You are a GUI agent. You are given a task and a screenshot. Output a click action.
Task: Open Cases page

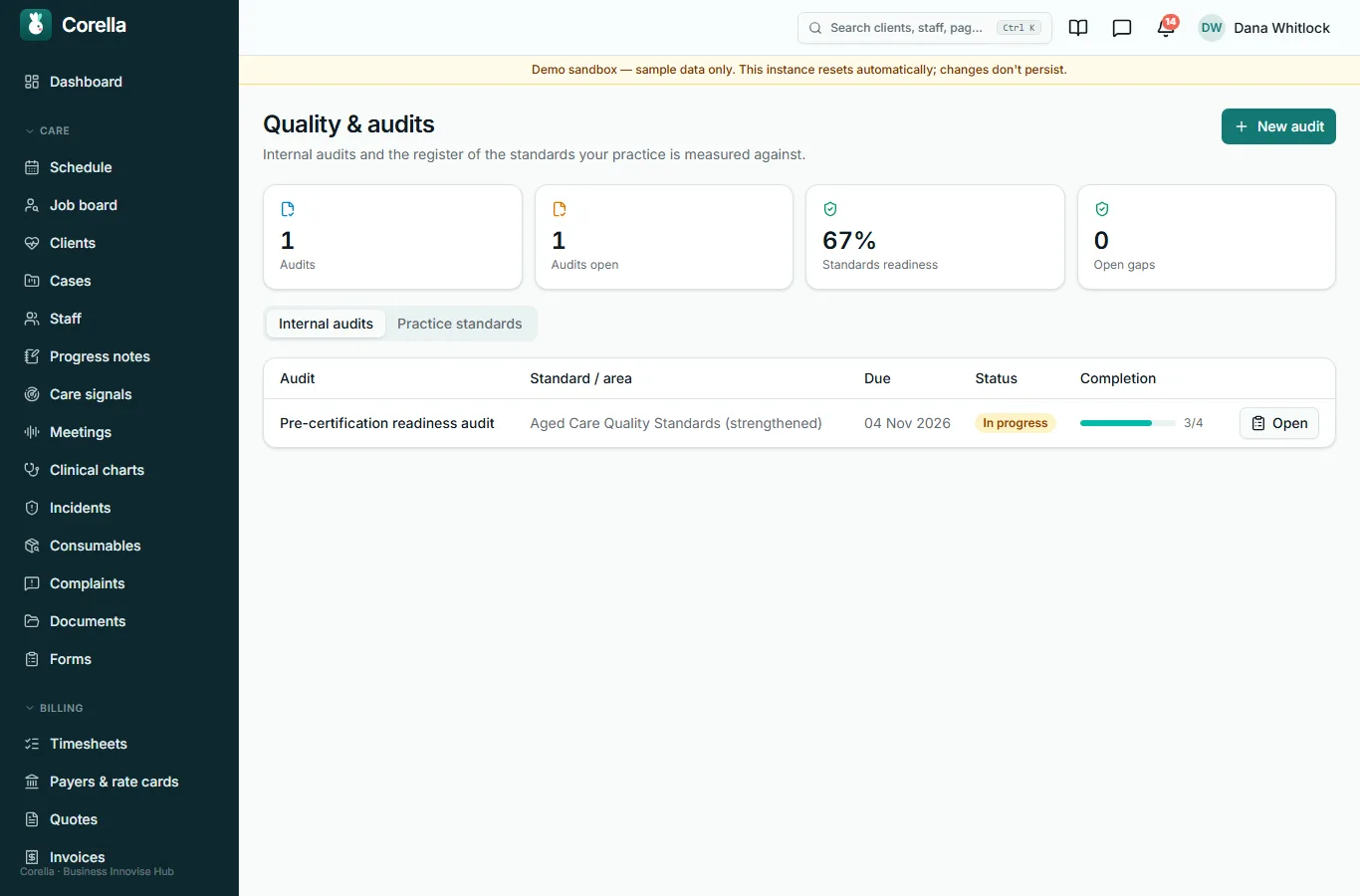(119, 281)
